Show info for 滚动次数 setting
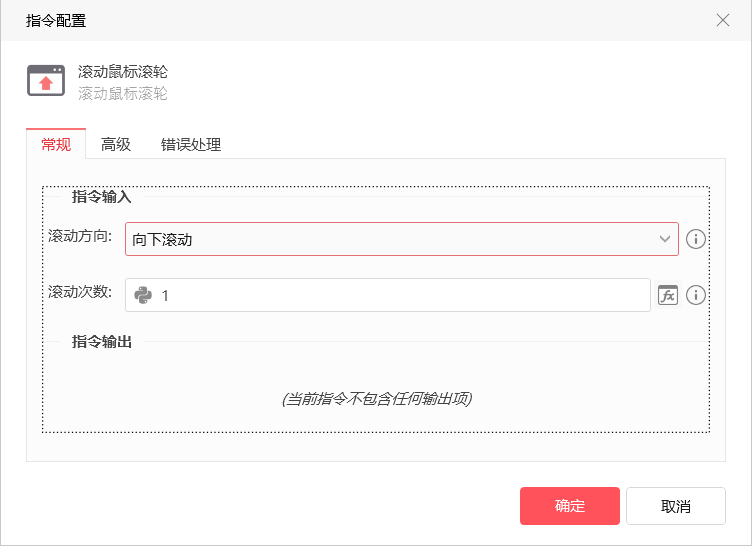 pyautogui.click(x=696, y=295)
